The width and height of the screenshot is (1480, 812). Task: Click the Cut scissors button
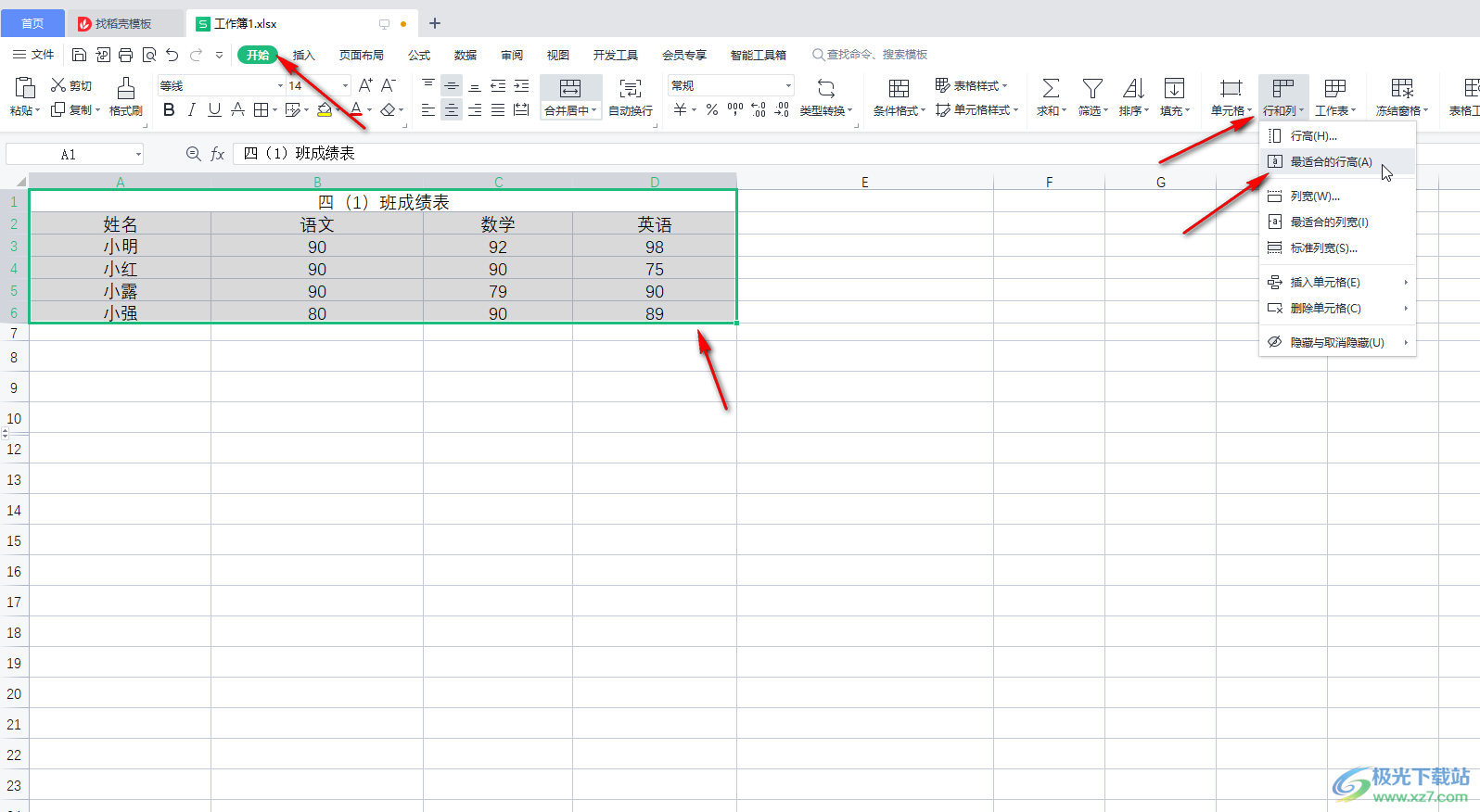pos(71,85)
